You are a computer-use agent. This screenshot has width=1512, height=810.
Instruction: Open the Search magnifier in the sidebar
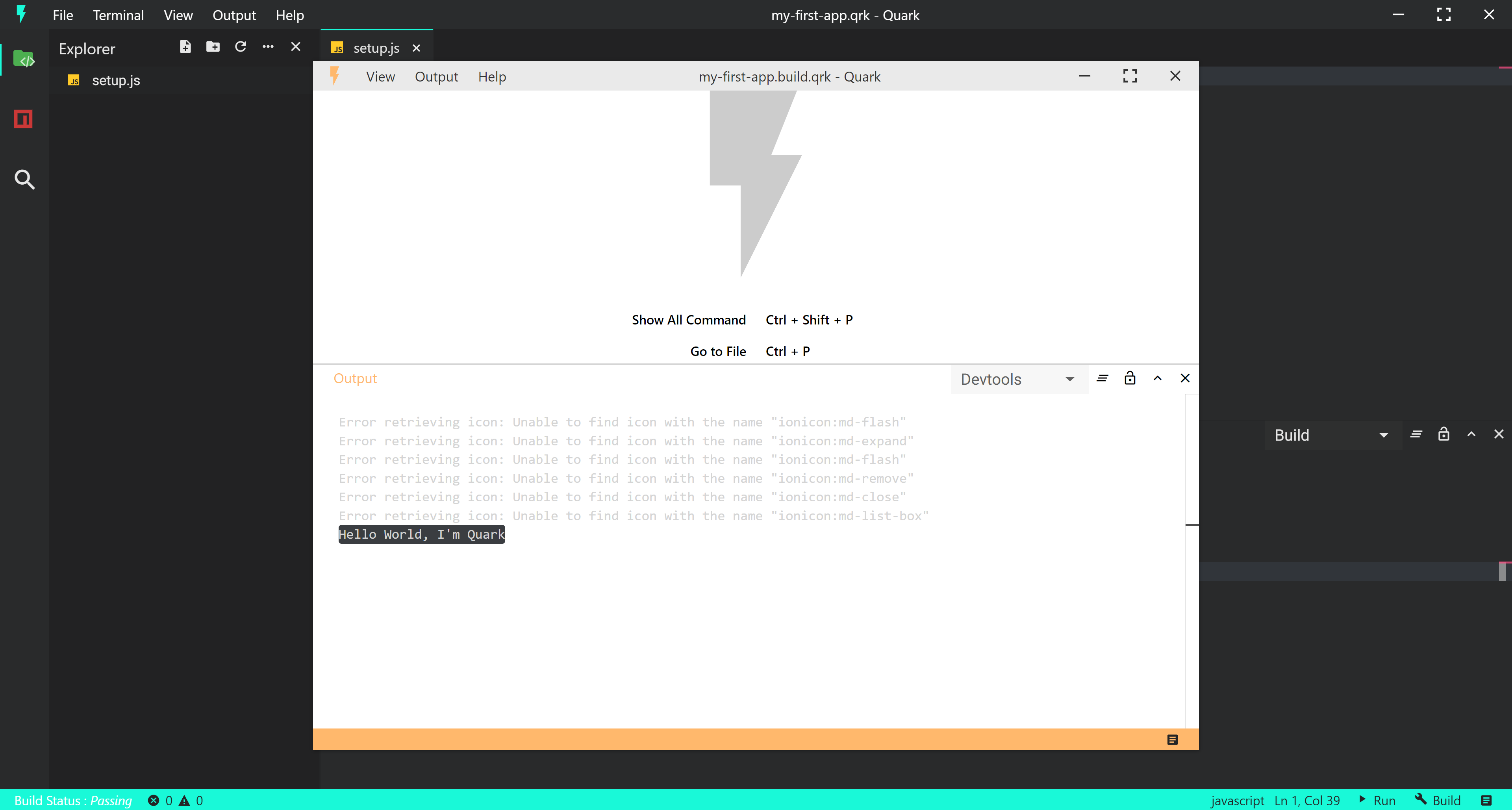tap(24, 180)
